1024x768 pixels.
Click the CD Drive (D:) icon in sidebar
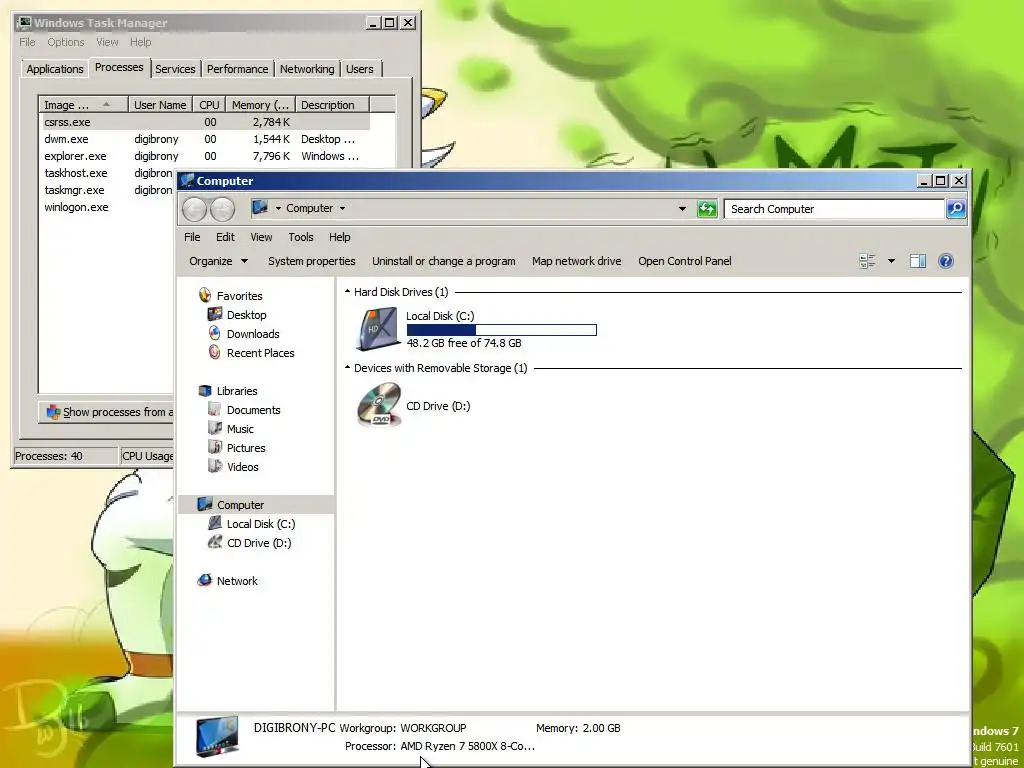[214, 542]
